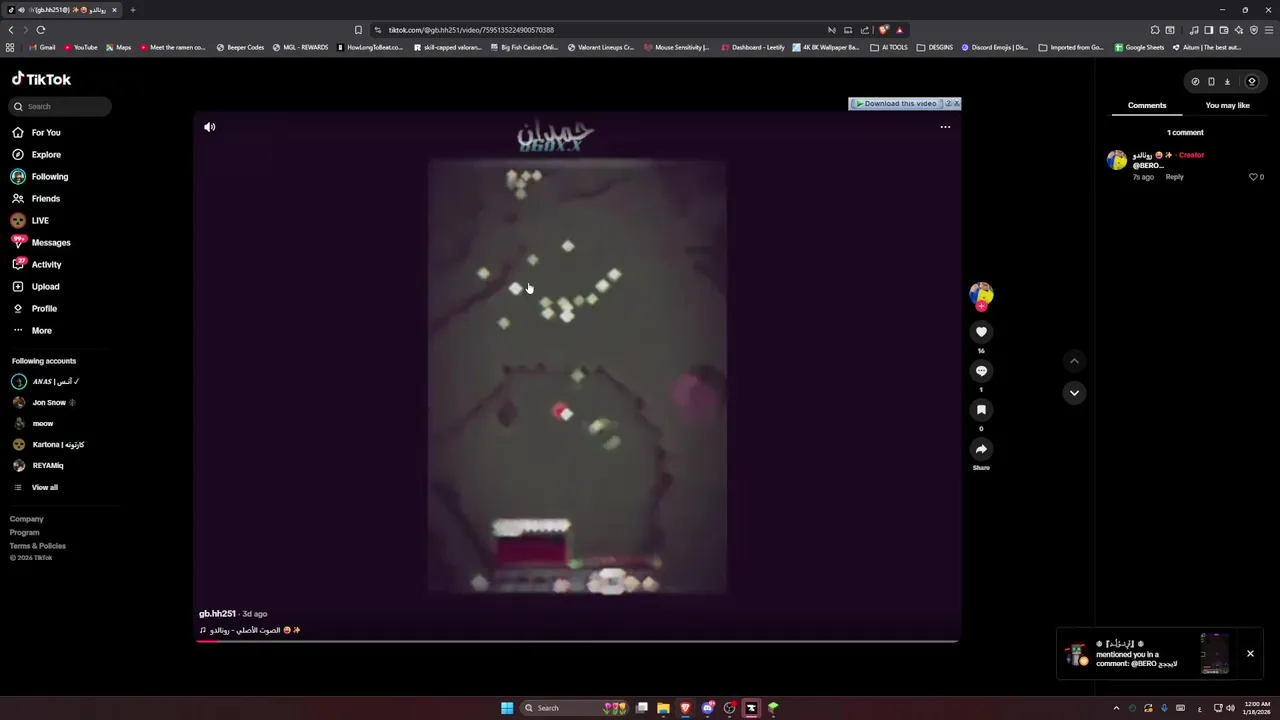The image size is (1280, 720).
Task: Open the Gmail bookmark
Action: (x=42, y=47)
